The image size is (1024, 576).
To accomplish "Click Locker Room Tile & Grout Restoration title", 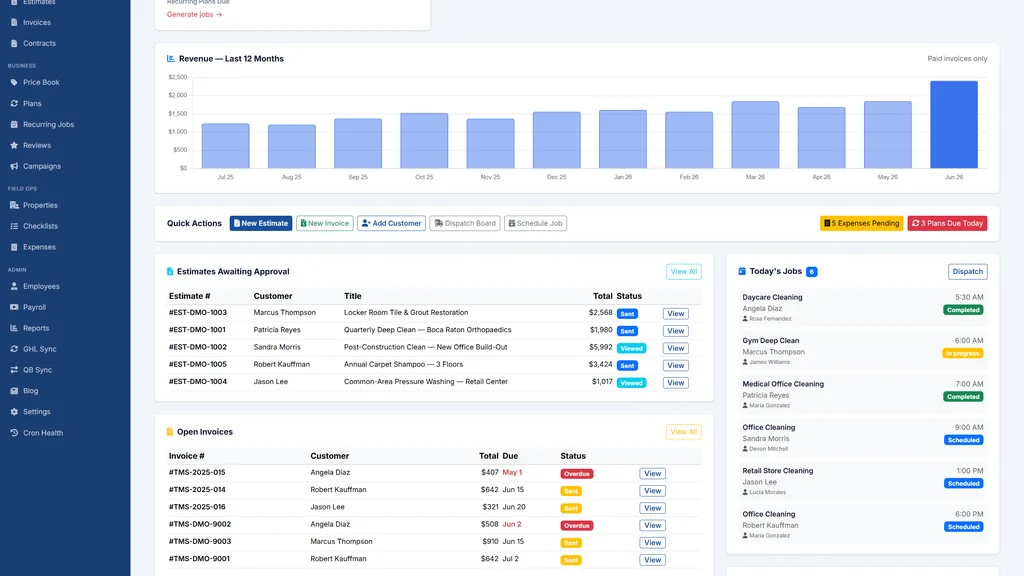I will click(x=406, y=313).
